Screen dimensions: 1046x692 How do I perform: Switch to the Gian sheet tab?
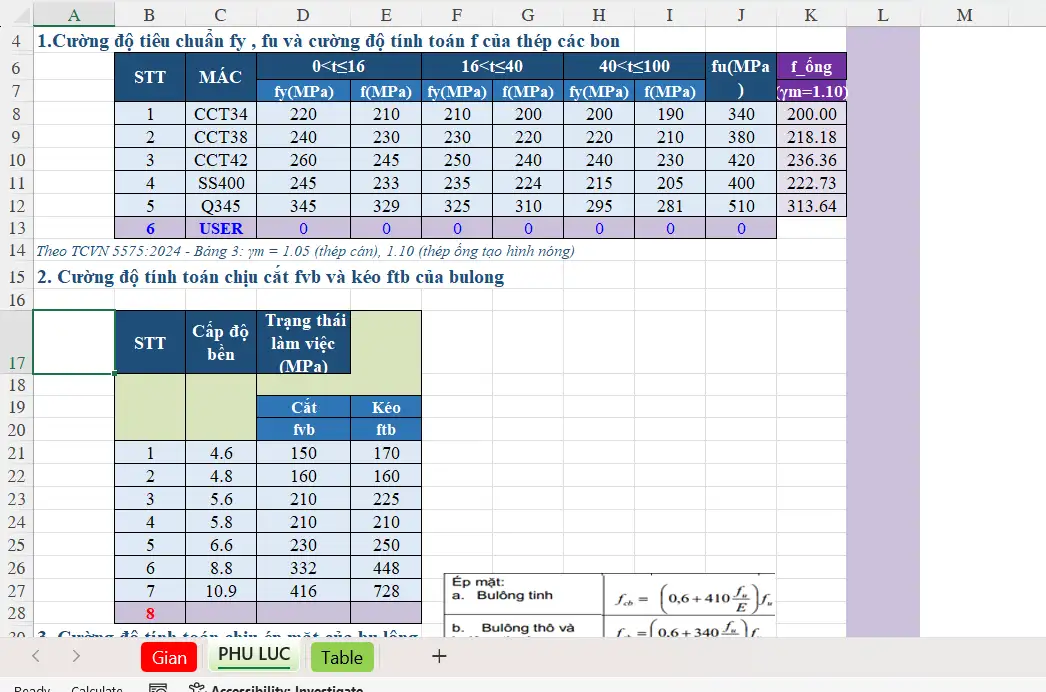tap(168, 657)
